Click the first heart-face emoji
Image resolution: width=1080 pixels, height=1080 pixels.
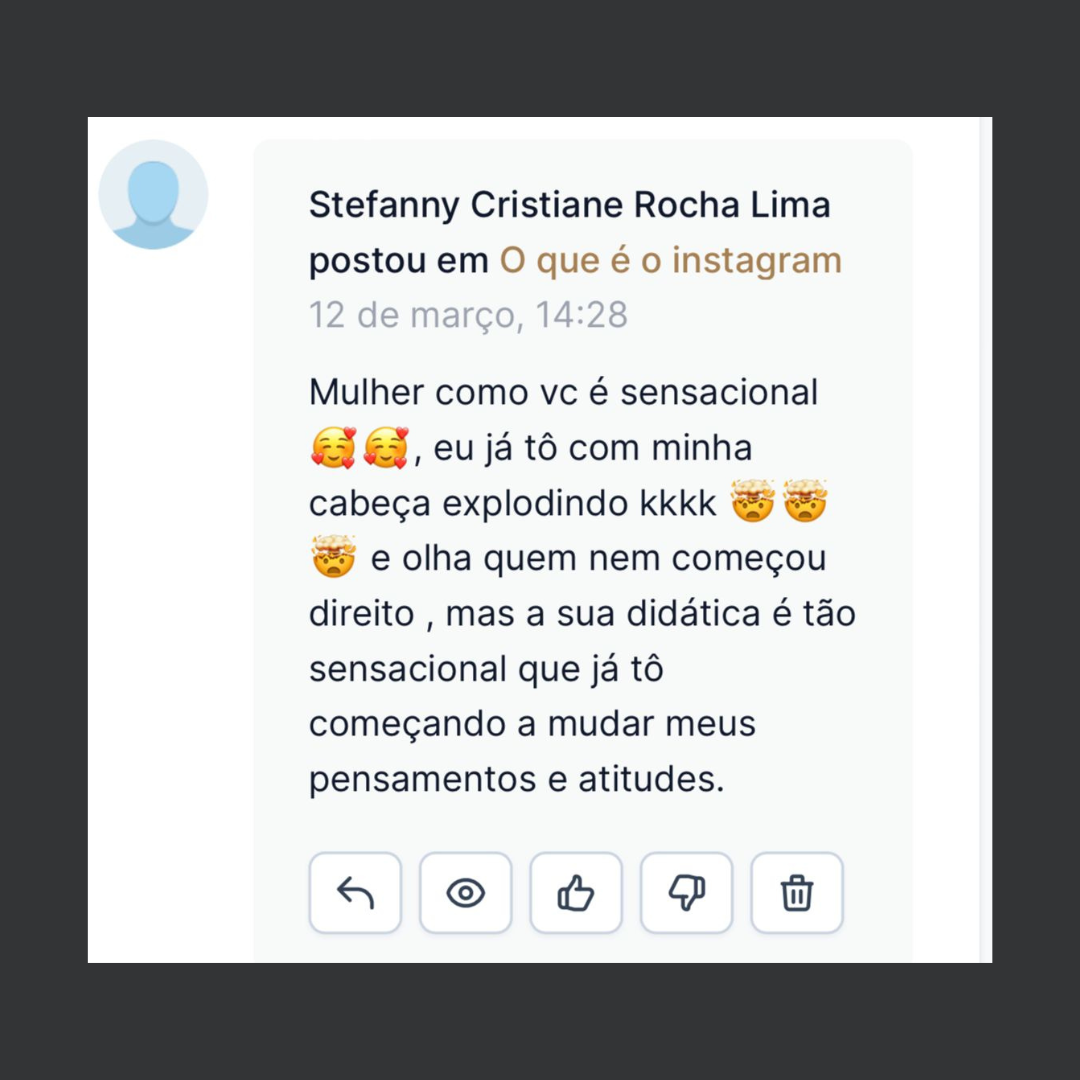click(x=333, y=448)
